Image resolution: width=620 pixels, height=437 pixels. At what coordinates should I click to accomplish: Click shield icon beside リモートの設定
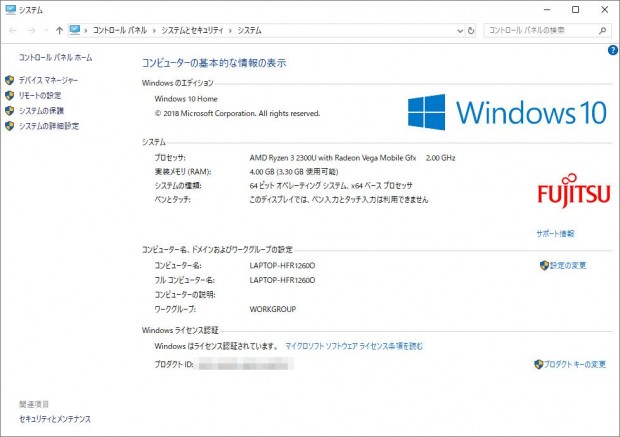pos(10,95)
